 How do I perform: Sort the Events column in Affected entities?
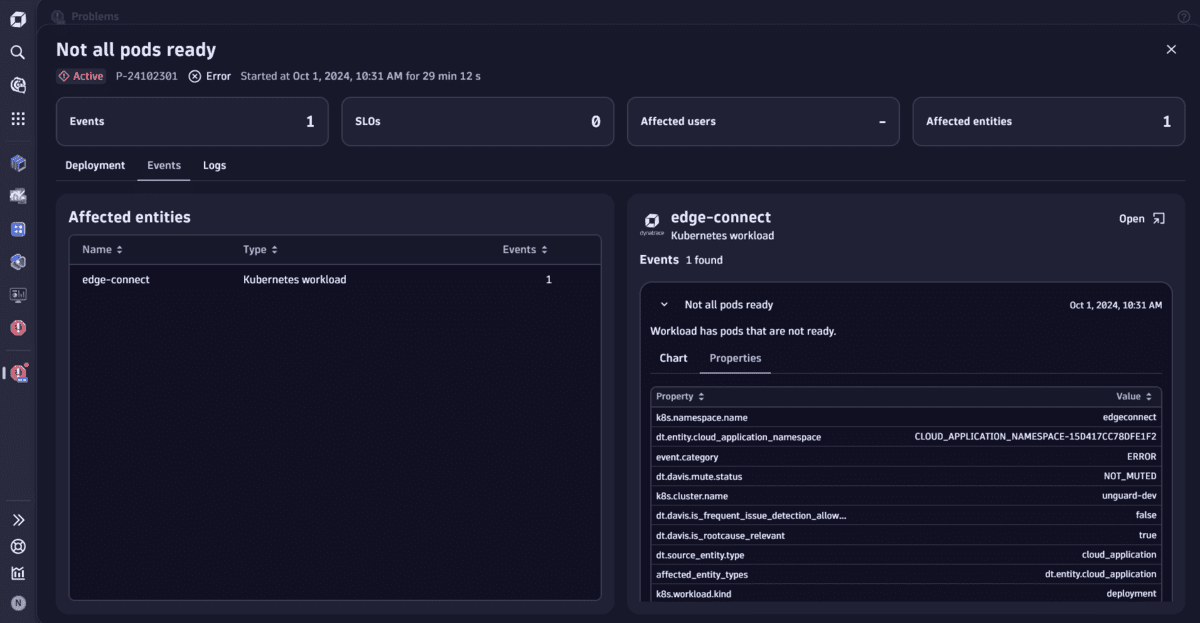click(x=542, y=249)
